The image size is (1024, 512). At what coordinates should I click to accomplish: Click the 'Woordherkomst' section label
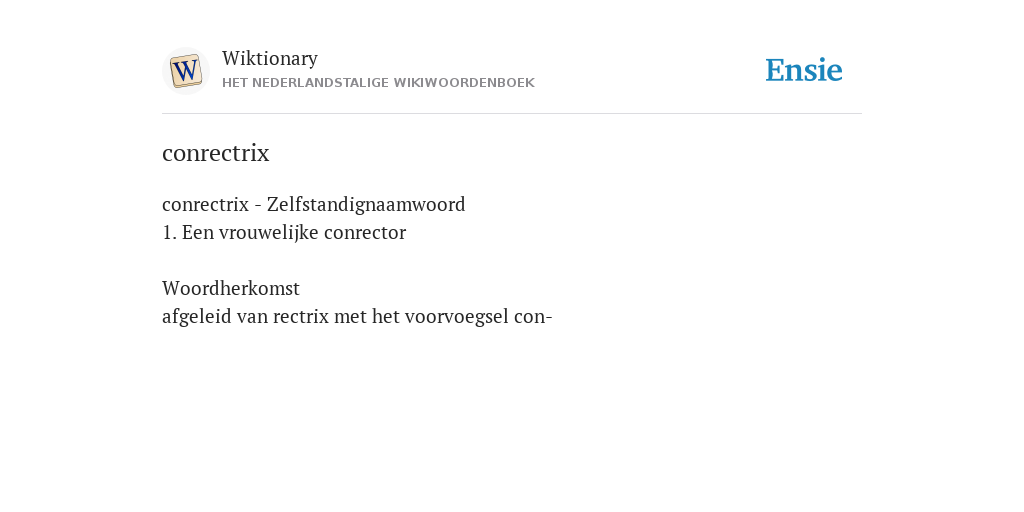point(231,288)
